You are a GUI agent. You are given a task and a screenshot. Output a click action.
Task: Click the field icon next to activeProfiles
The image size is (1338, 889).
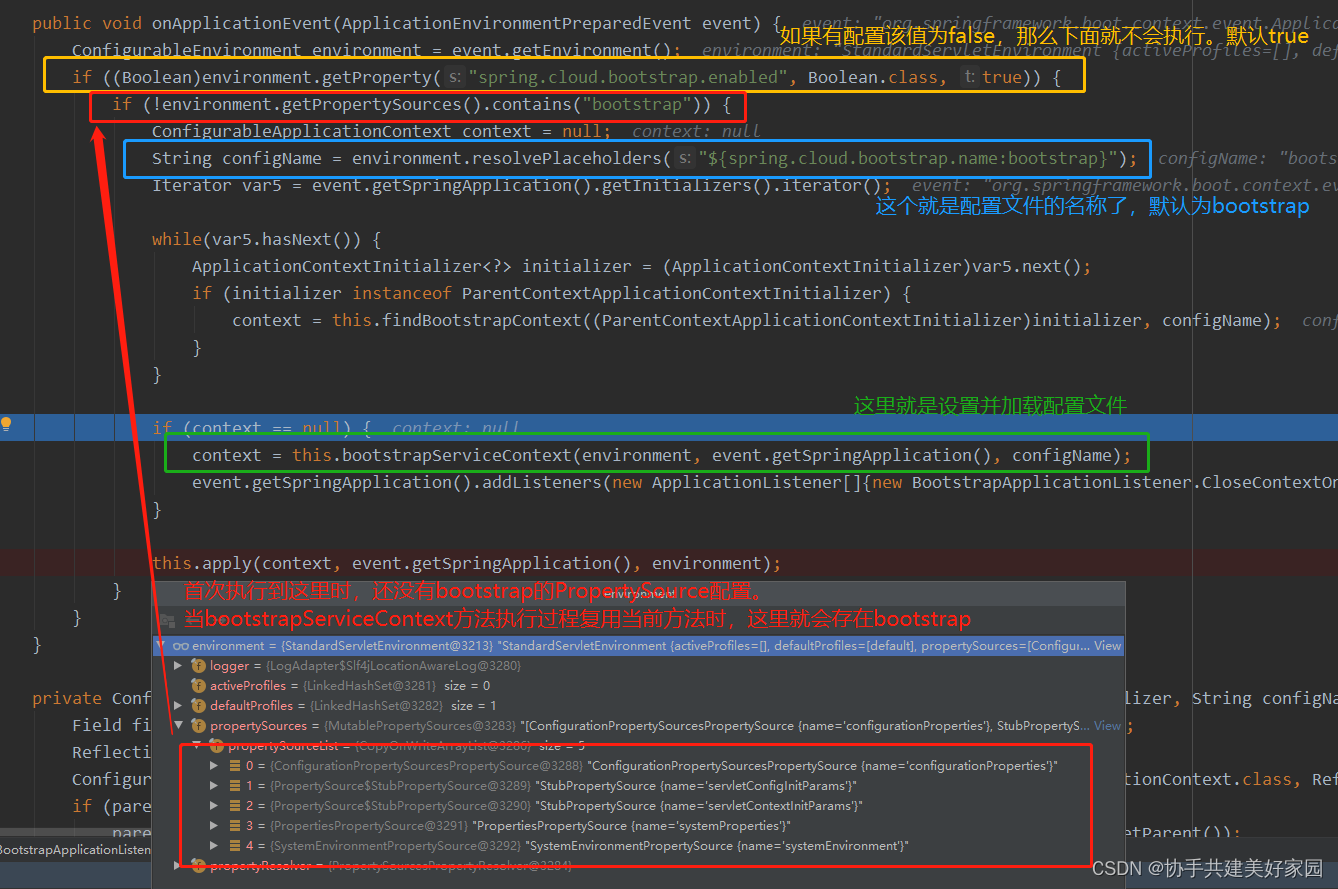(x=198, y=686)
